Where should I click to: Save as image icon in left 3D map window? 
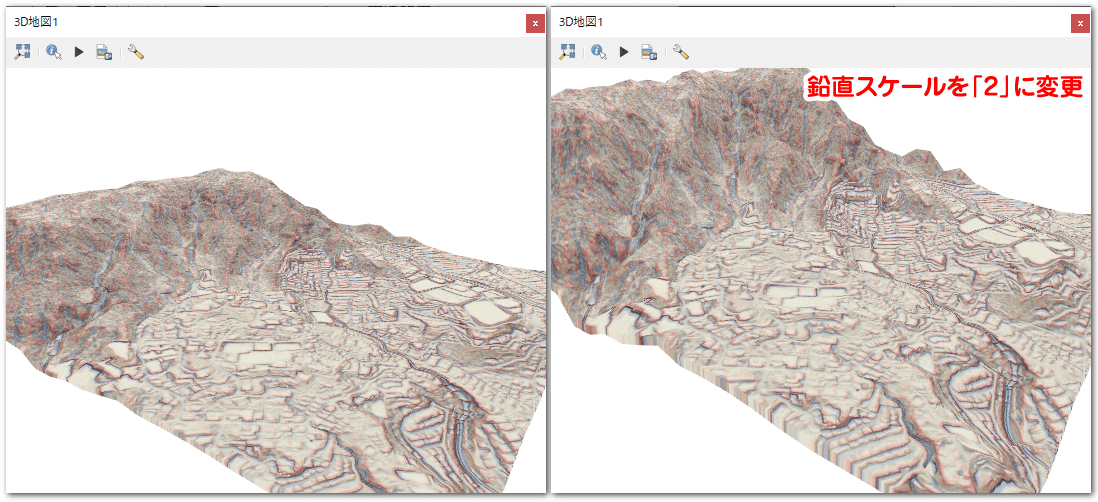pyautogui.click(x=104, y=52)
